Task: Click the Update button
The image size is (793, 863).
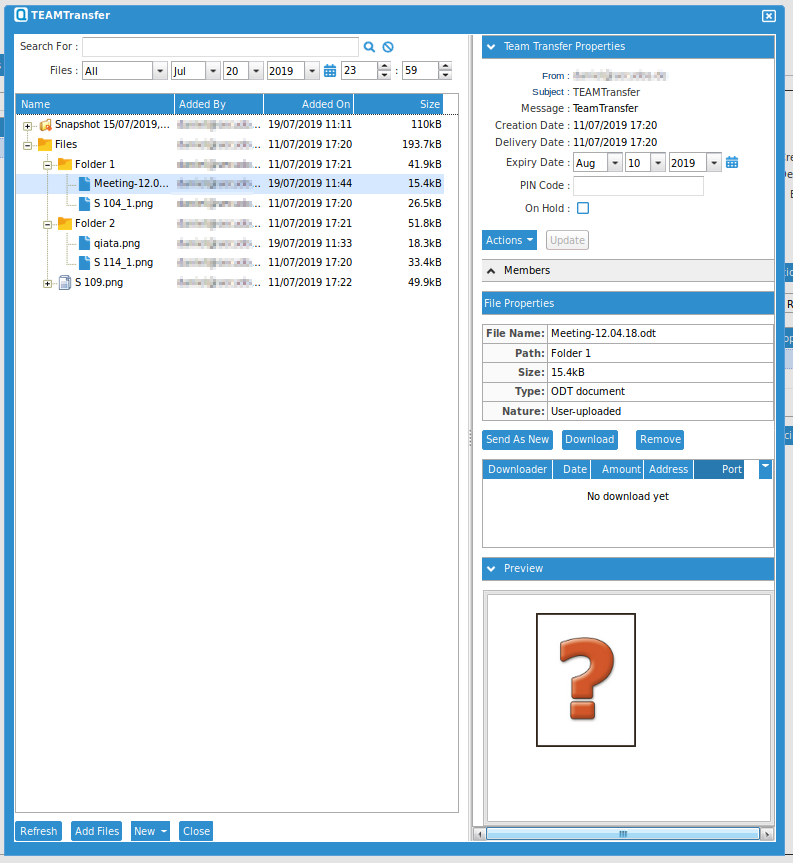Action: pos(567,240)
